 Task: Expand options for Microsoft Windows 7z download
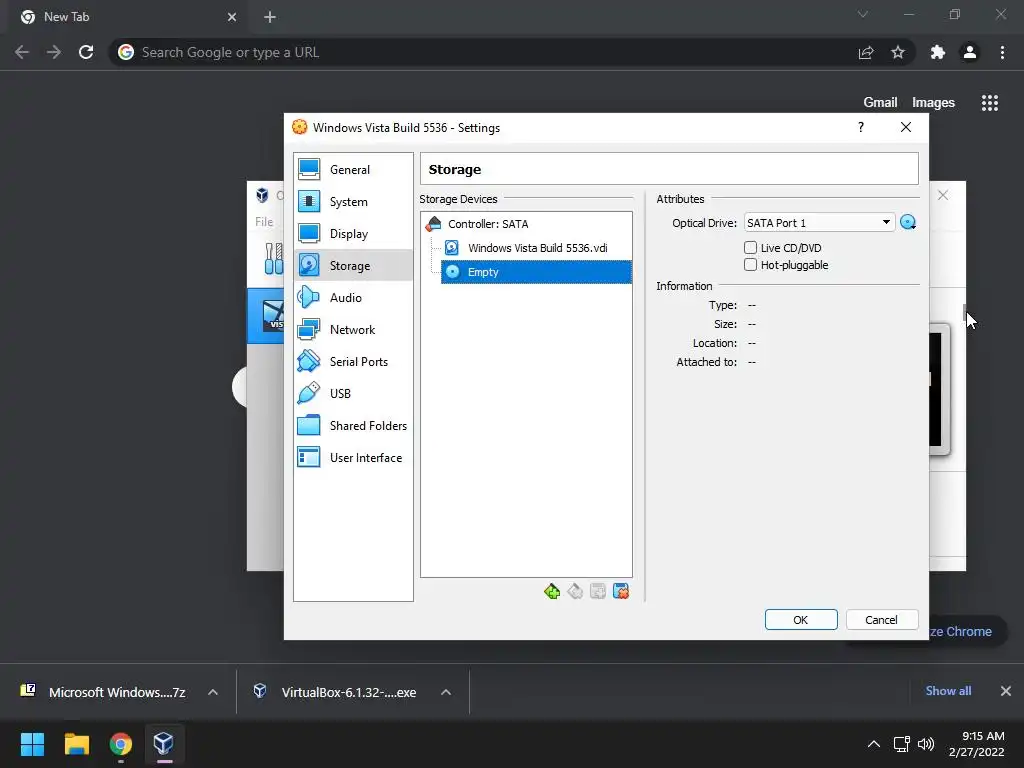click(x=213, y=692)
